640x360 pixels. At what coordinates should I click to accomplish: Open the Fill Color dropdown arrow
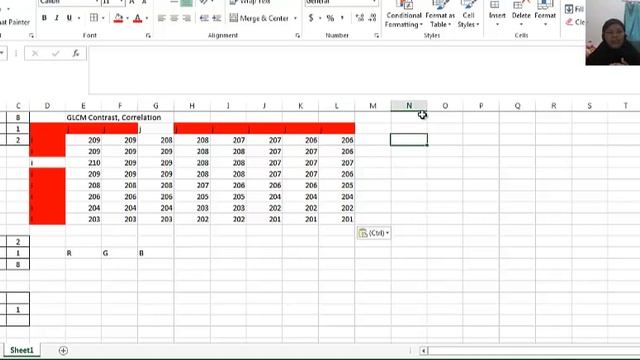127,18
